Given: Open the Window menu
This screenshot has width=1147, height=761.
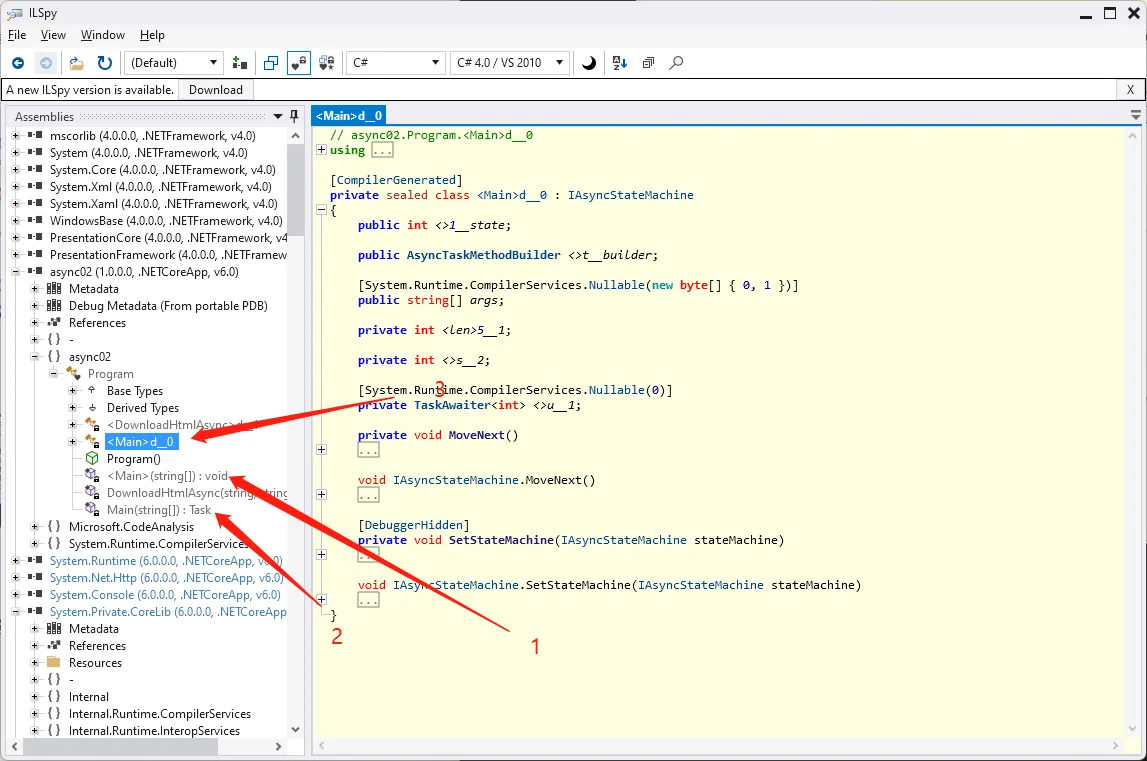Looking at the screenshot, I should click(x=102, y=35).
